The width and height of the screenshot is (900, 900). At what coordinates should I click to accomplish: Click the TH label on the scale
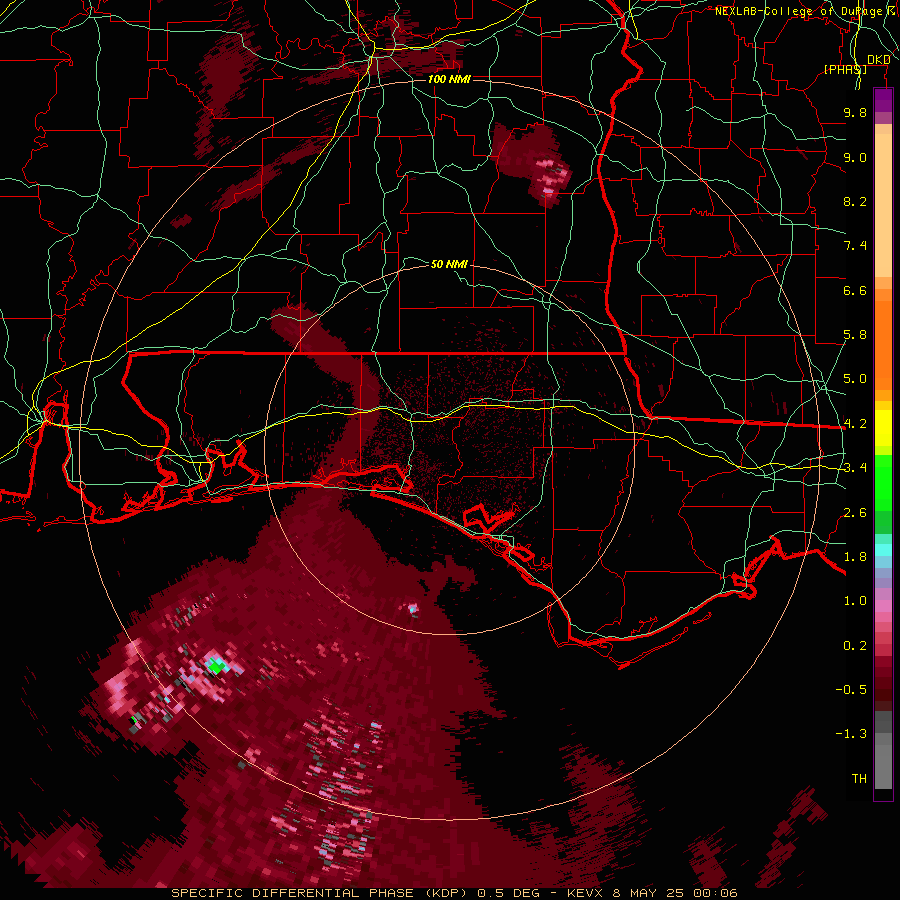859,779
